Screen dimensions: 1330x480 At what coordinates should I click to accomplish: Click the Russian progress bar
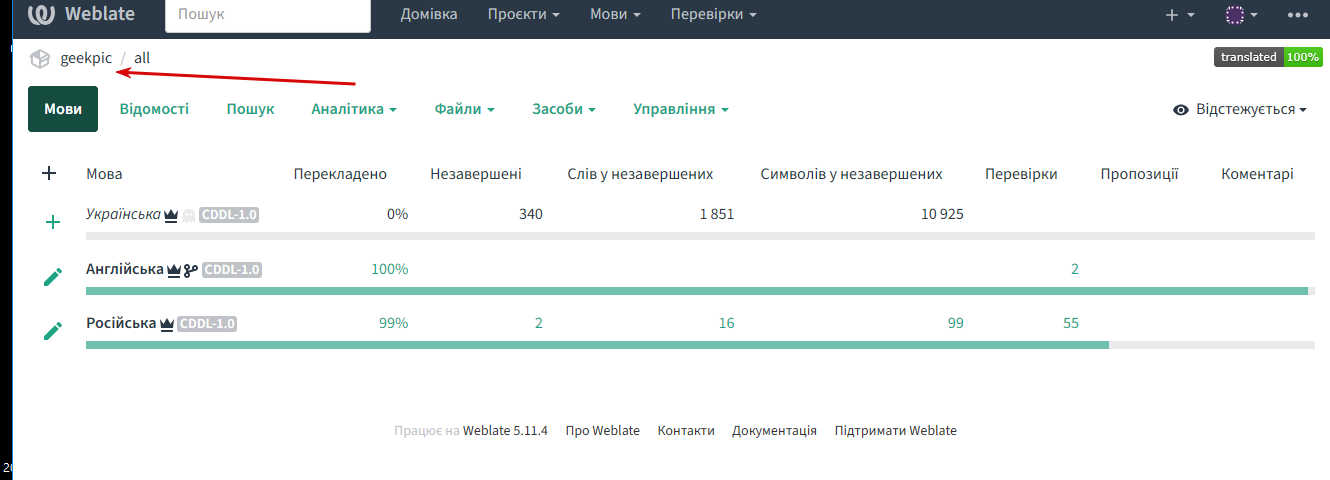coord(700,345)
